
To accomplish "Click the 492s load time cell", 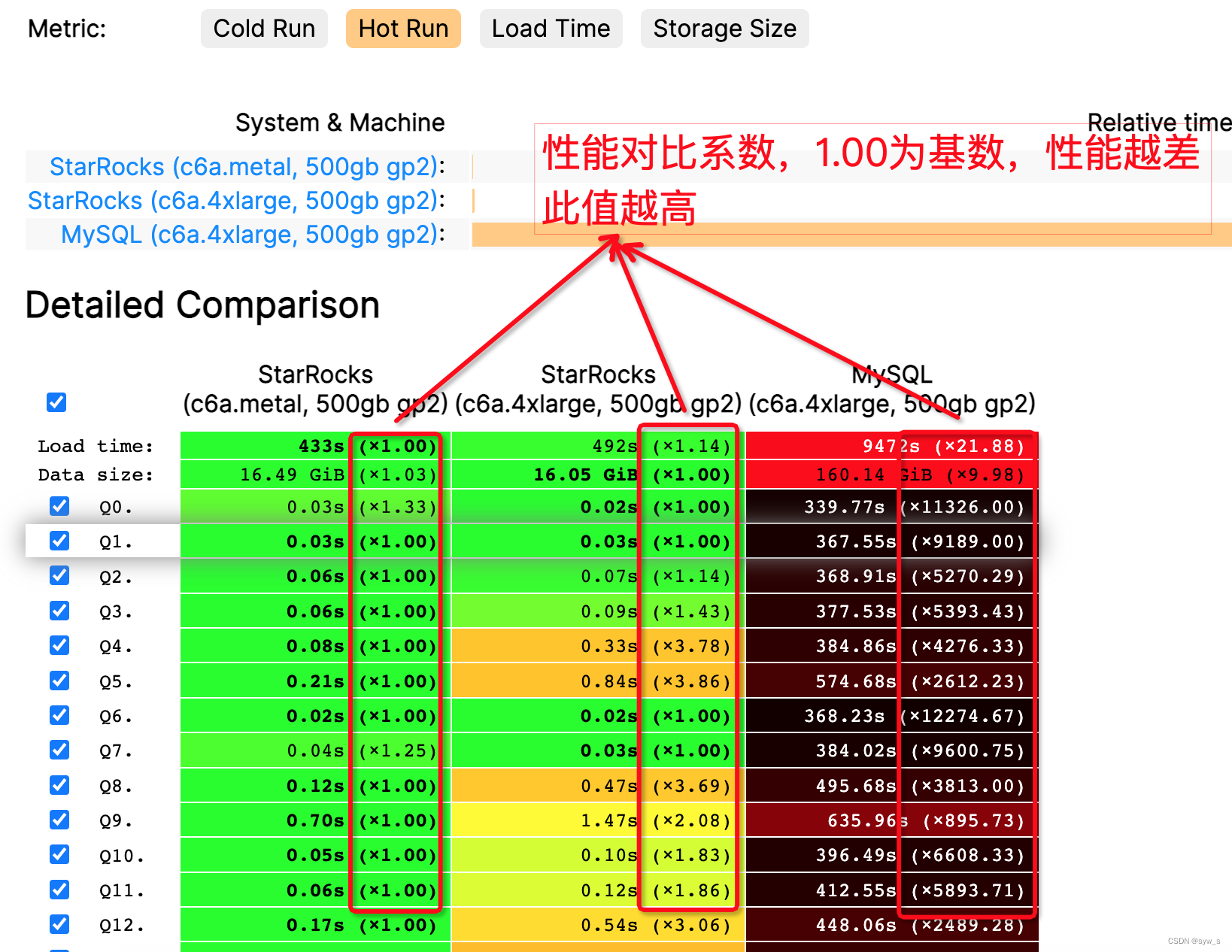I will coord(598,446).
